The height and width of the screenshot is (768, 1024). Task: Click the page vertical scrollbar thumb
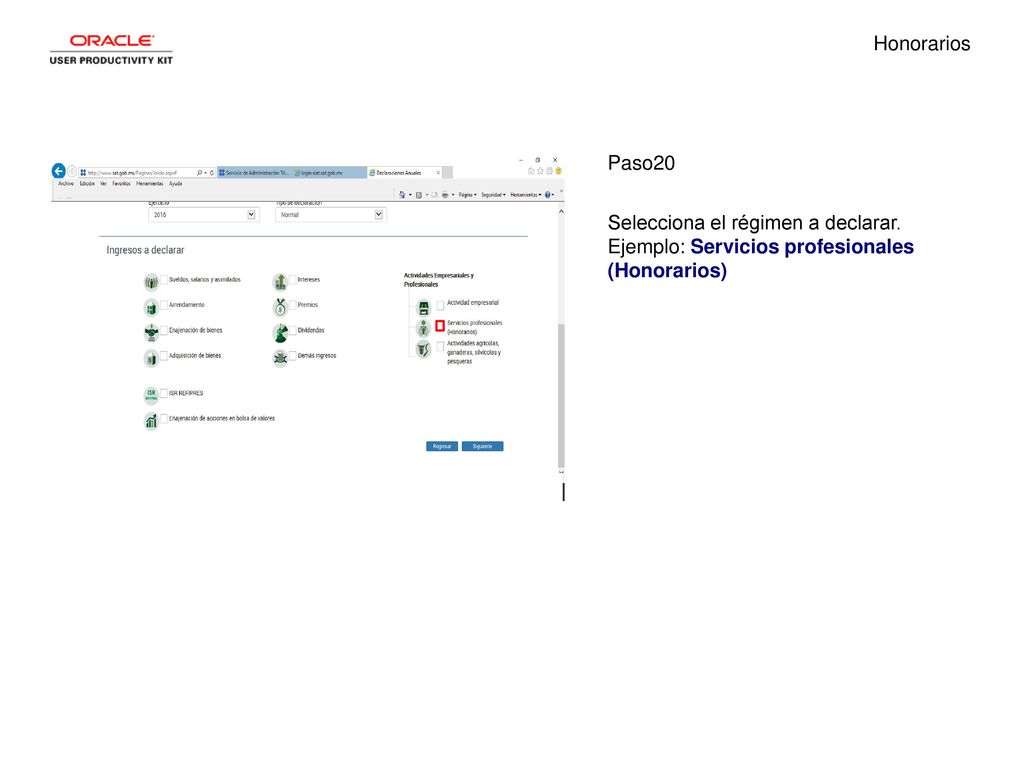click(561, 394)
